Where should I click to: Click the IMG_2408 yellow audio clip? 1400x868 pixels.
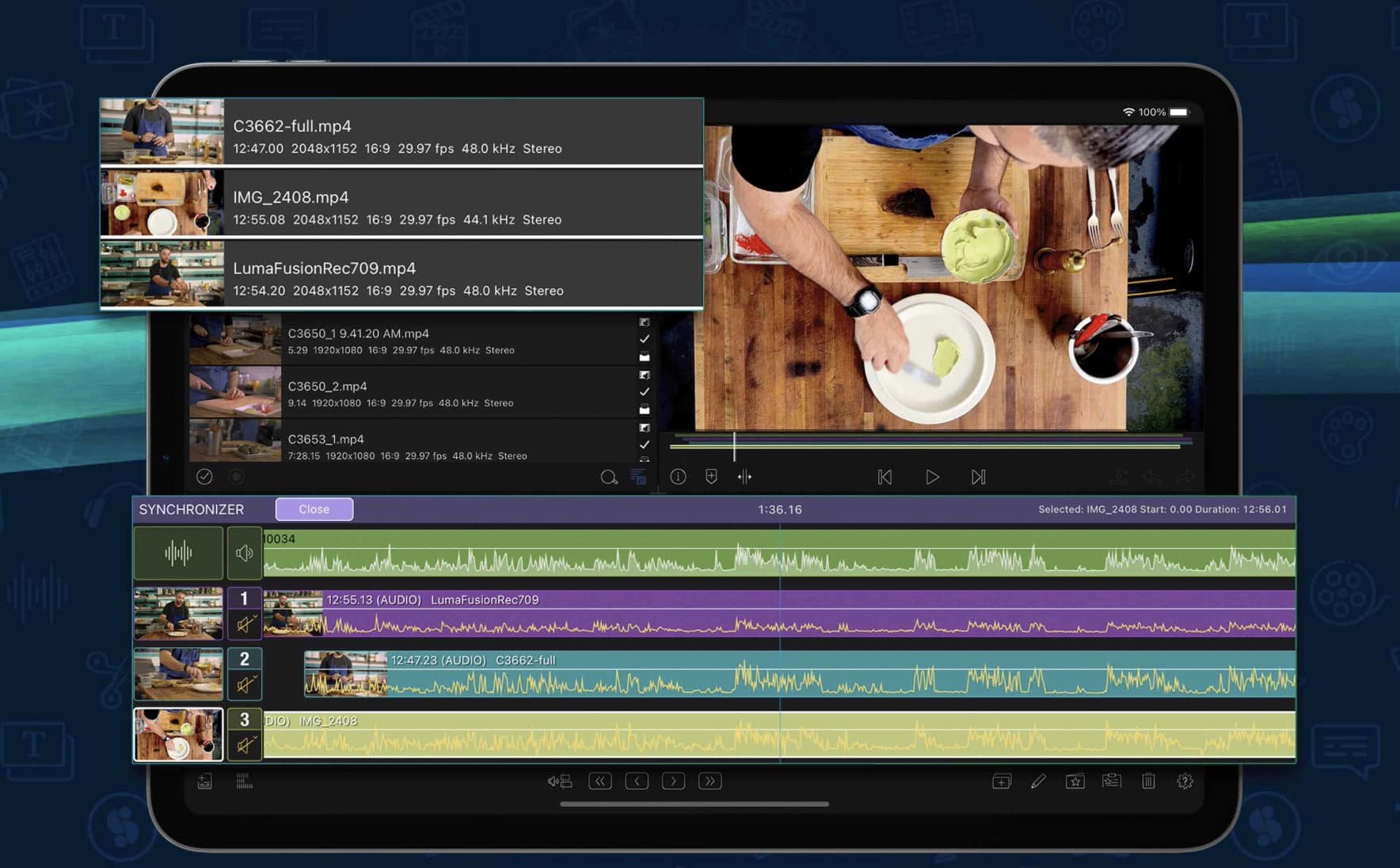(x=779, y=734)
